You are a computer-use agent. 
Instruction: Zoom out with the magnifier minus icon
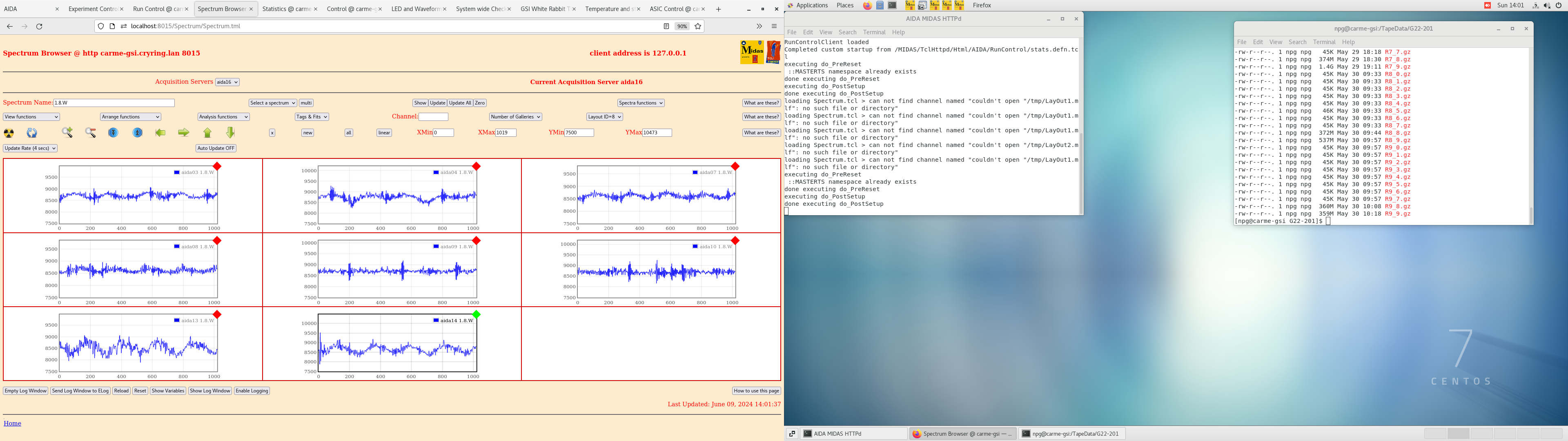tap(91, 133)
